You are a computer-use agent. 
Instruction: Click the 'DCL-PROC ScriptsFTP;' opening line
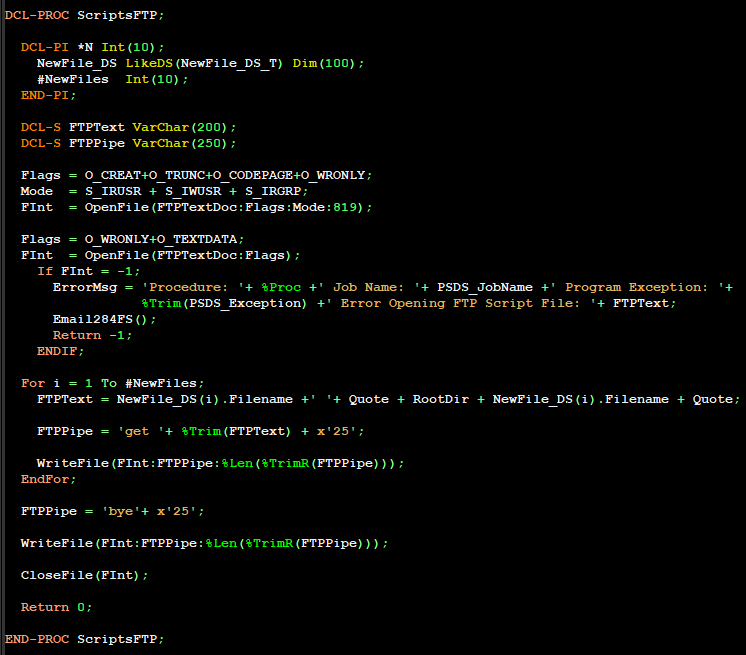[84, 15]
